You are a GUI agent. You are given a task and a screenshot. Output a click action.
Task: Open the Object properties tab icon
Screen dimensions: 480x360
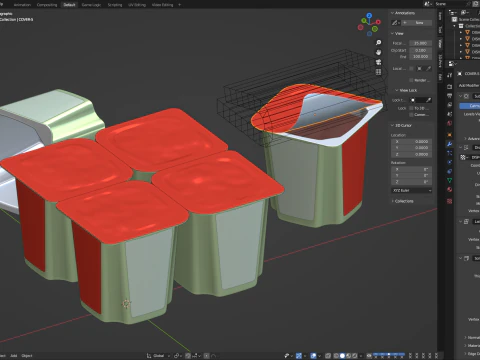pos(450,135)
